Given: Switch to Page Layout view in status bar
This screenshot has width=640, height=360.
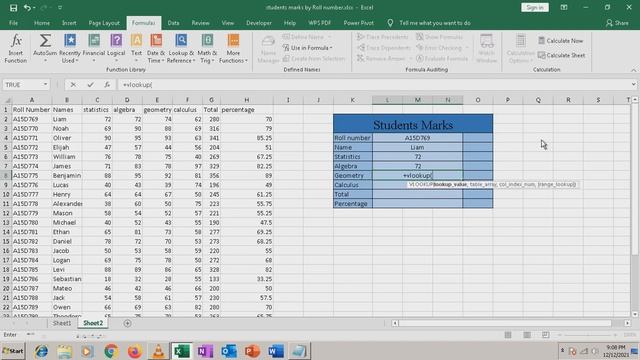Looking at the screenshot, I should pos(527,335).
